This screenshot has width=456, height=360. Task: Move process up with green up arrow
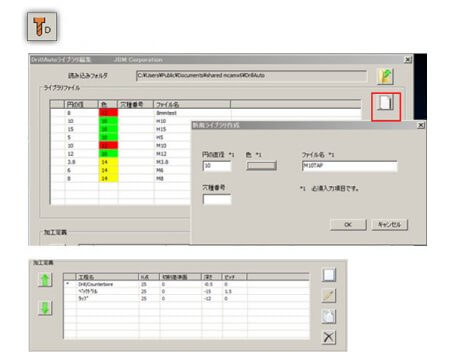pyautogui.click(x=45, y=280)
